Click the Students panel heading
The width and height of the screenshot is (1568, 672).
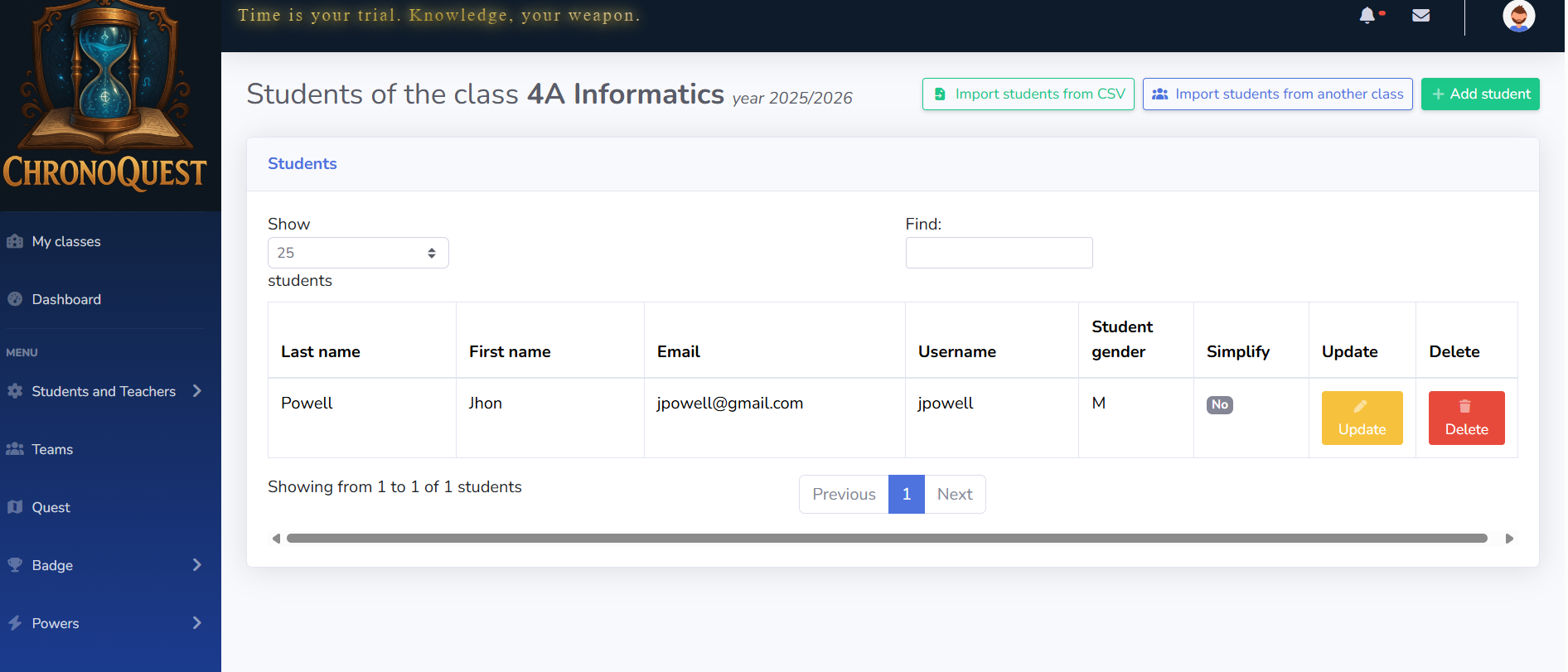302,164
